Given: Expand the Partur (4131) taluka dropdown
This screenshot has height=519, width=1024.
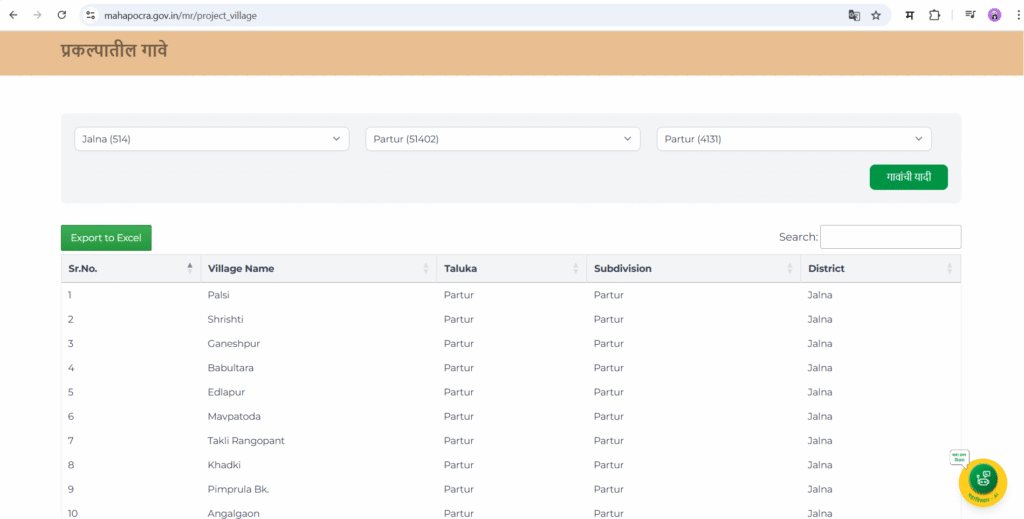Looking at the screenshot, I should point(793,139).
